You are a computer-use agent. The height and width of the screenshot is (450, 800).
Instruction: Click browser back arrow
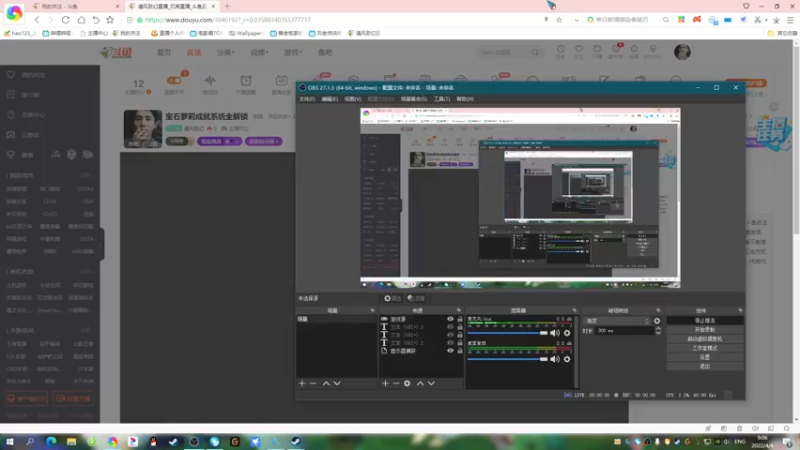37,20
